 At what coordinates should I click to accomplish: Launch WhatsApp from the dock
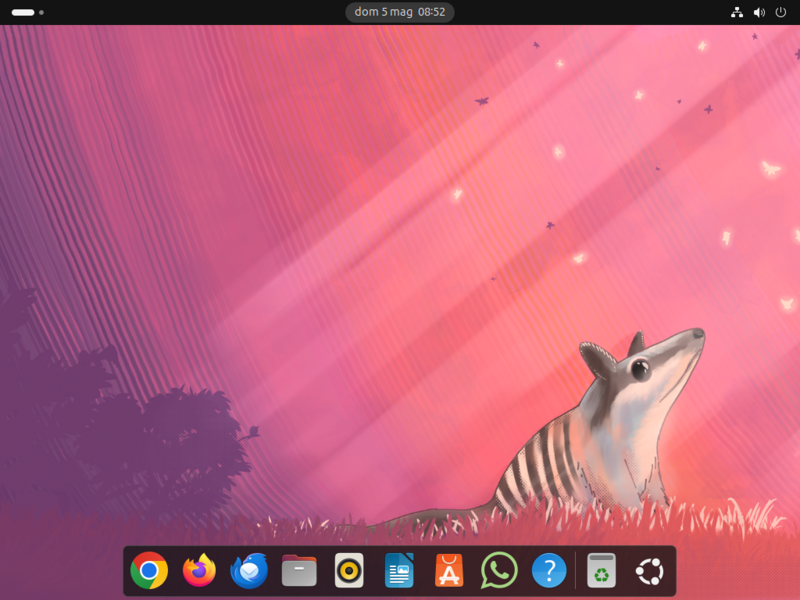(498, 571)
